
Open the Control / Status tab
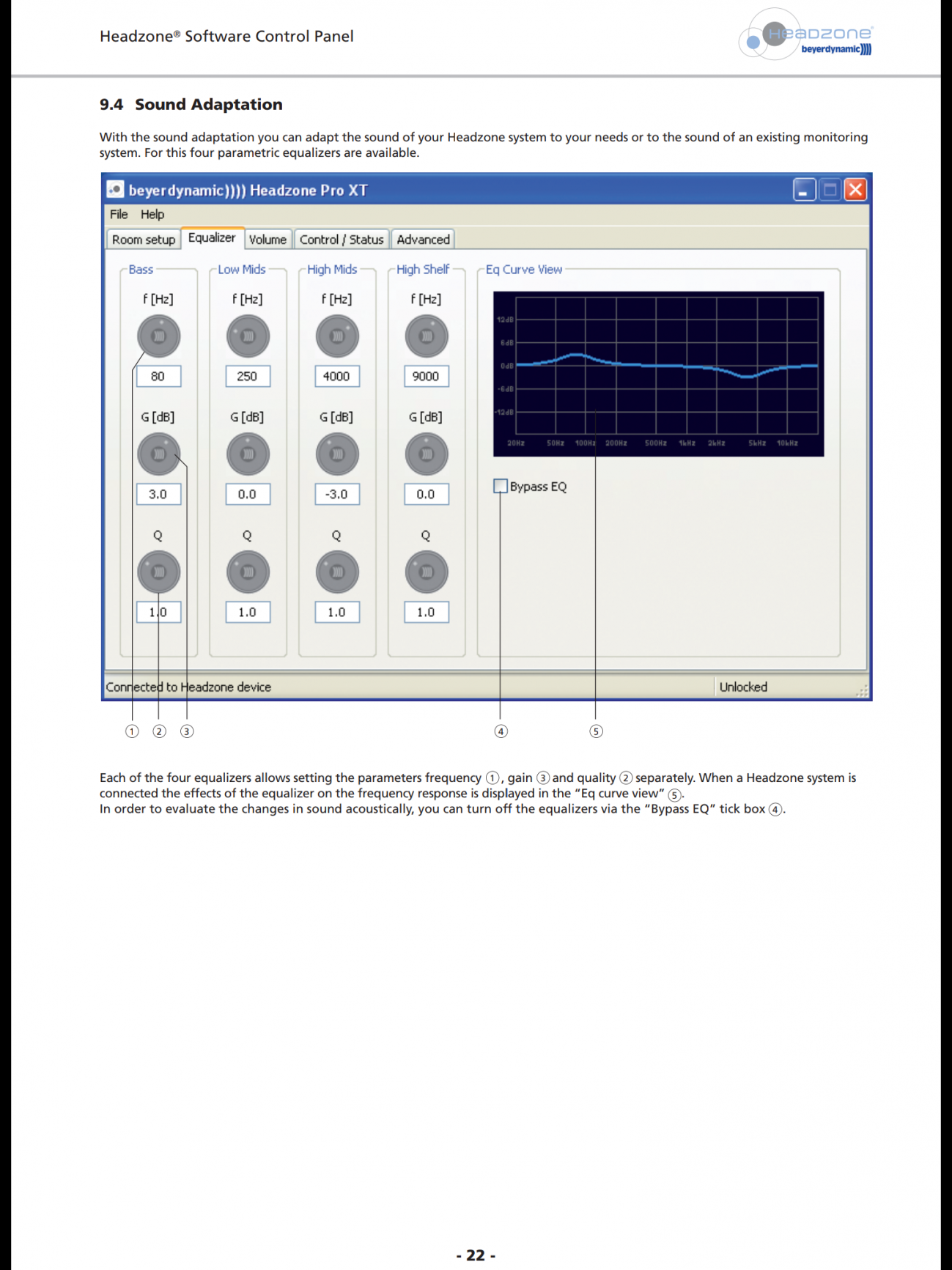point(342,240)
